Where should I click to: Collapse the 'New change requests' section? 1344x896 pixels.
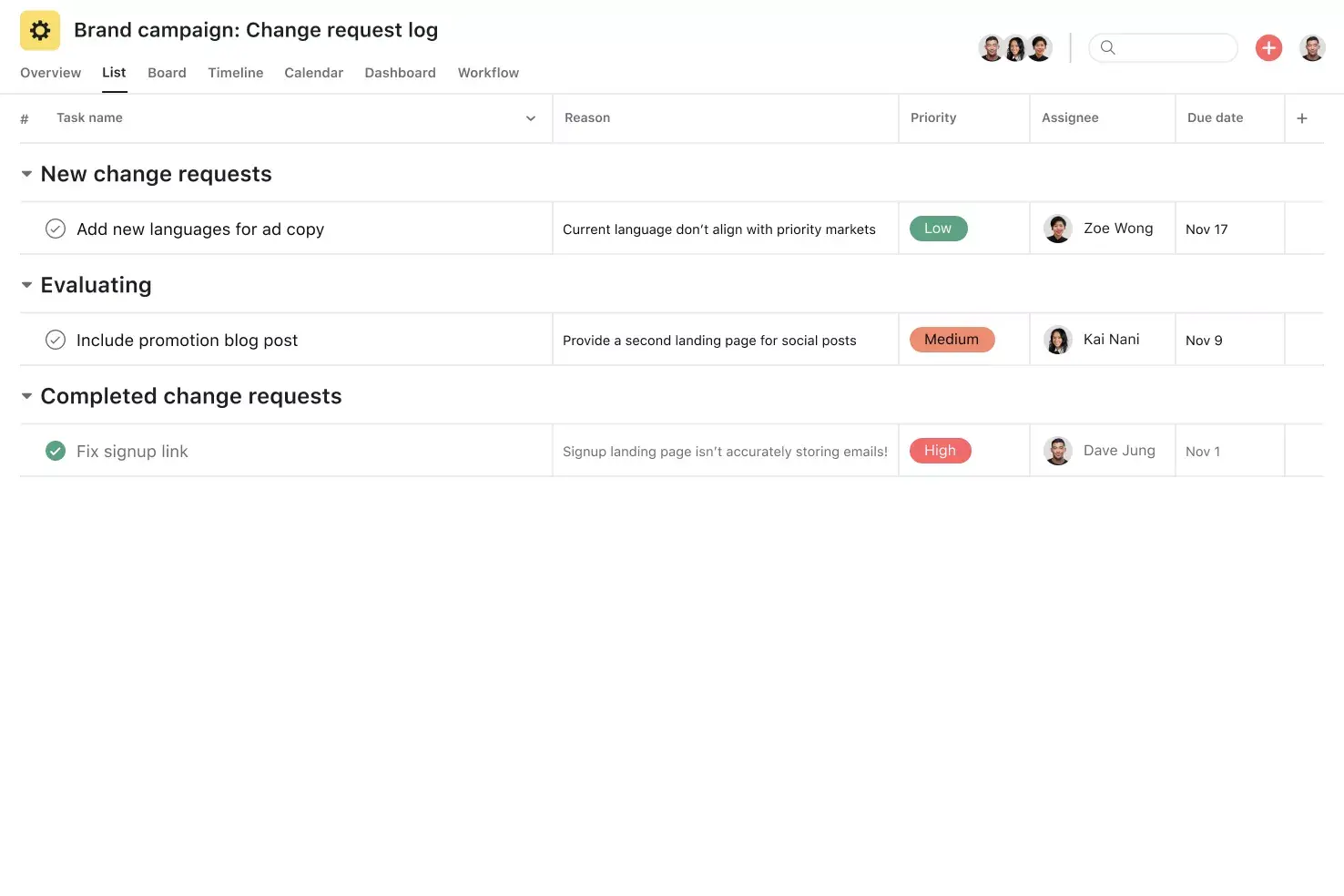pos(26,173)
